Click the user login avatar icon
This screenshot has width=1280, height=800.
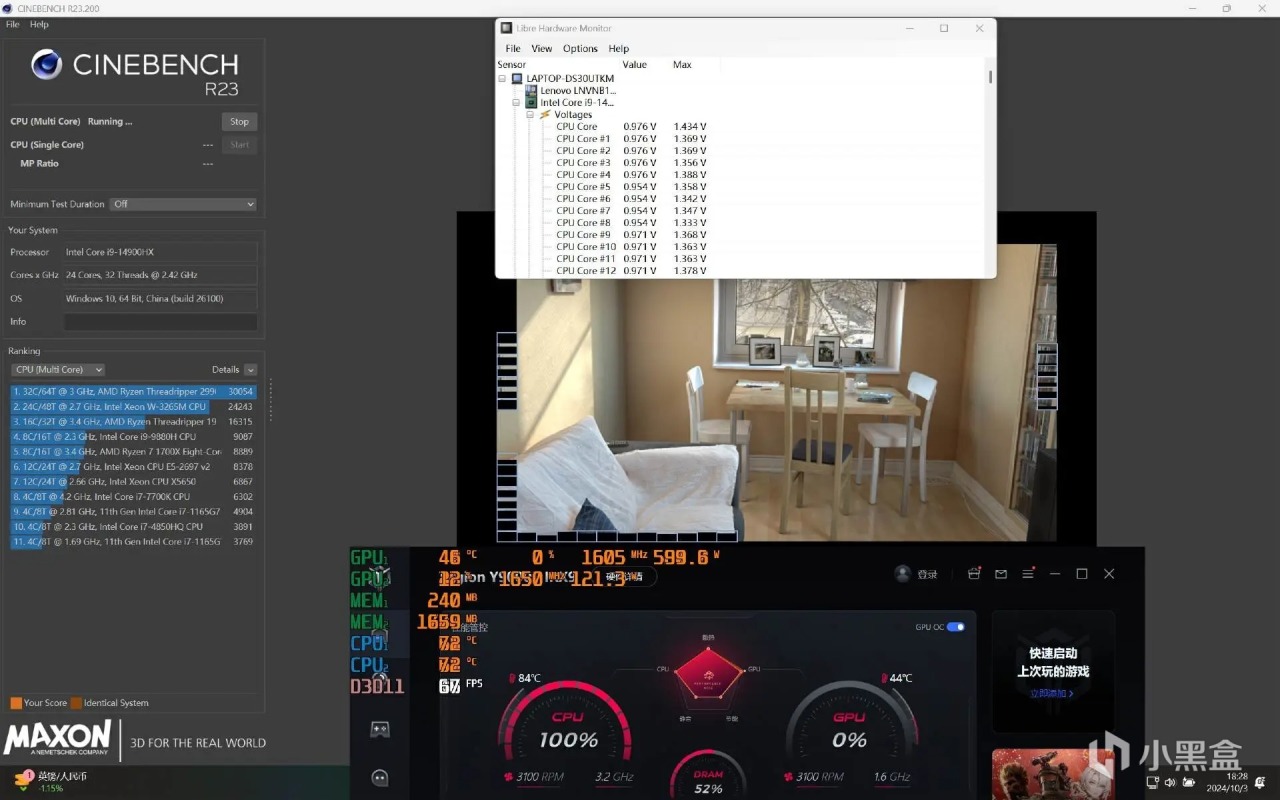tap(903, 574)
